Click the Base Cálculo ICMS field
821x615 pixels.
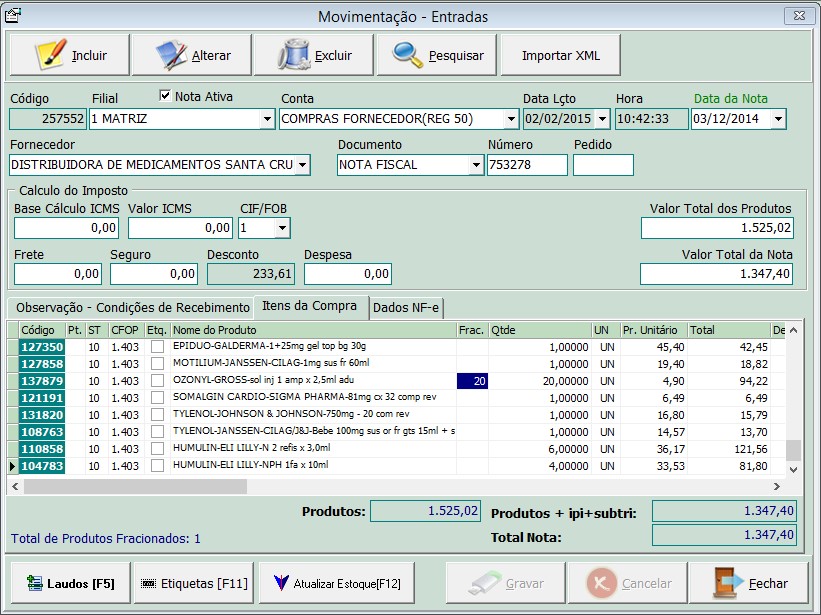[x=66, y=228]
